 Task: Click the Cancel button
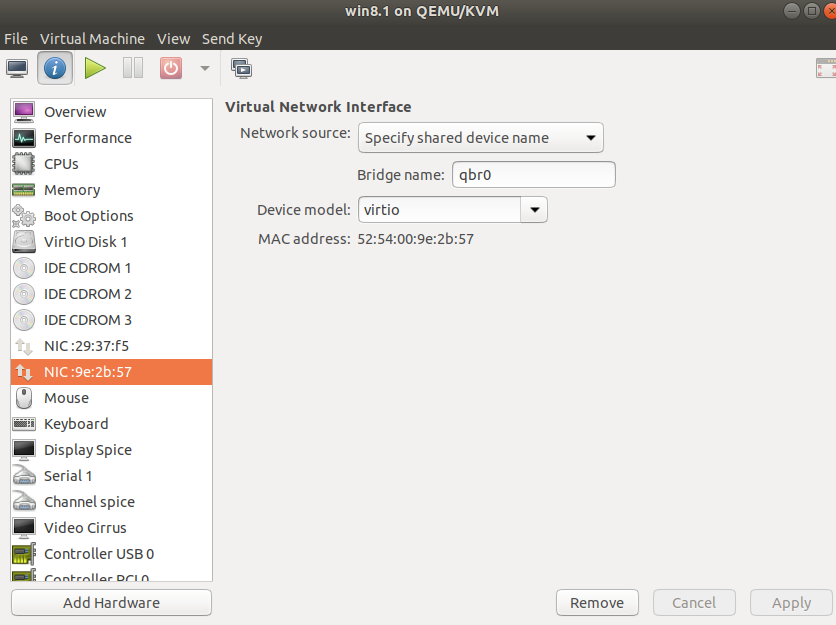(694, 603)
